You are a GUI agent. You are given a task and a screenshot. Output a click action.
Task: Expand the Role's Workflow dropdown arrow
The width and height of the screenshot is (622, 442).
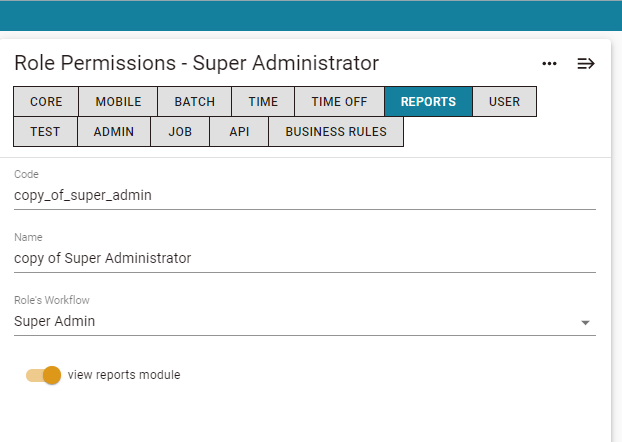tap(585, 323)
